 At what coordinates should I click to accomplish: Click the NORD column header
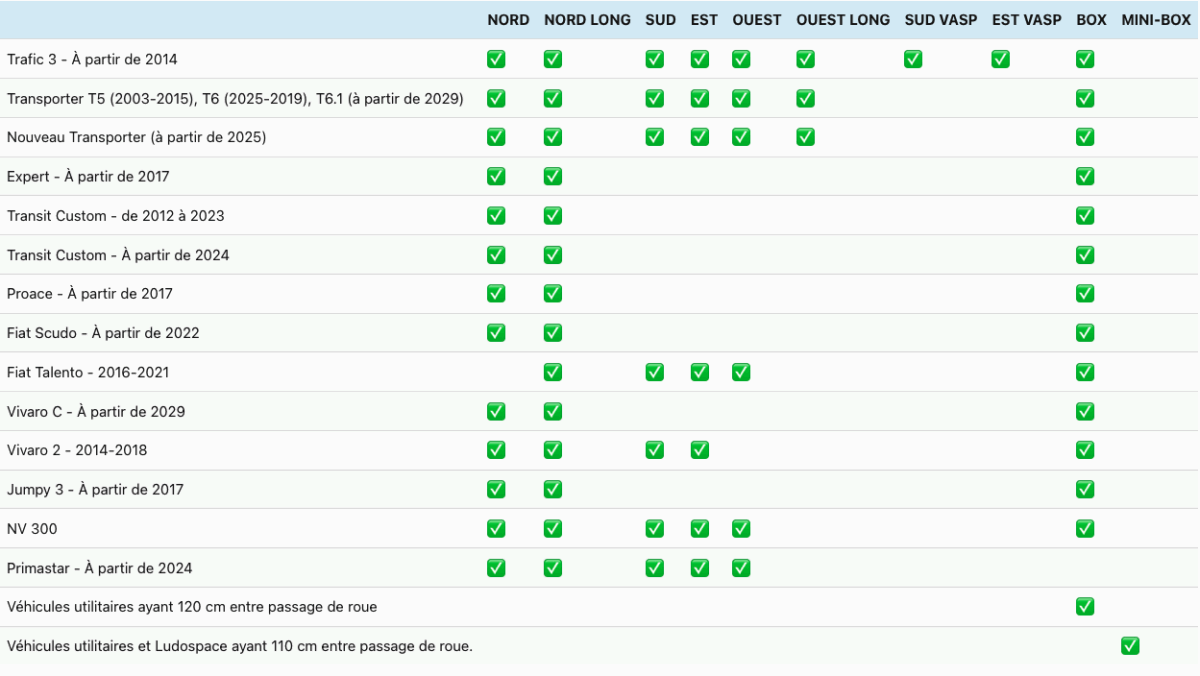point(508,20)
